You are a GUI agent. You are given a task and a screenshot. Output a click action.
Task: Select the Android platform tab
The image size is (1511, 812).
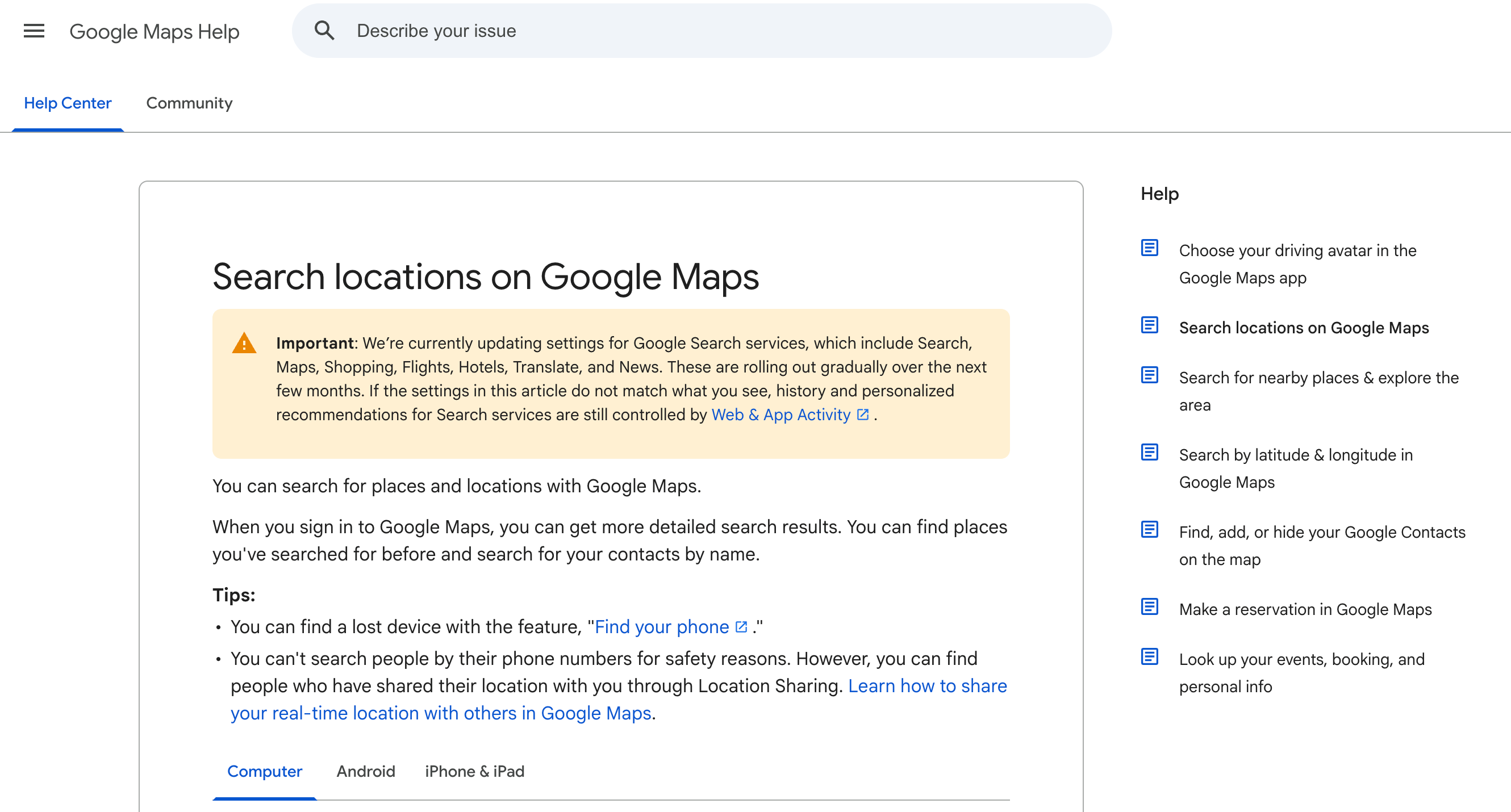point(365,772)
